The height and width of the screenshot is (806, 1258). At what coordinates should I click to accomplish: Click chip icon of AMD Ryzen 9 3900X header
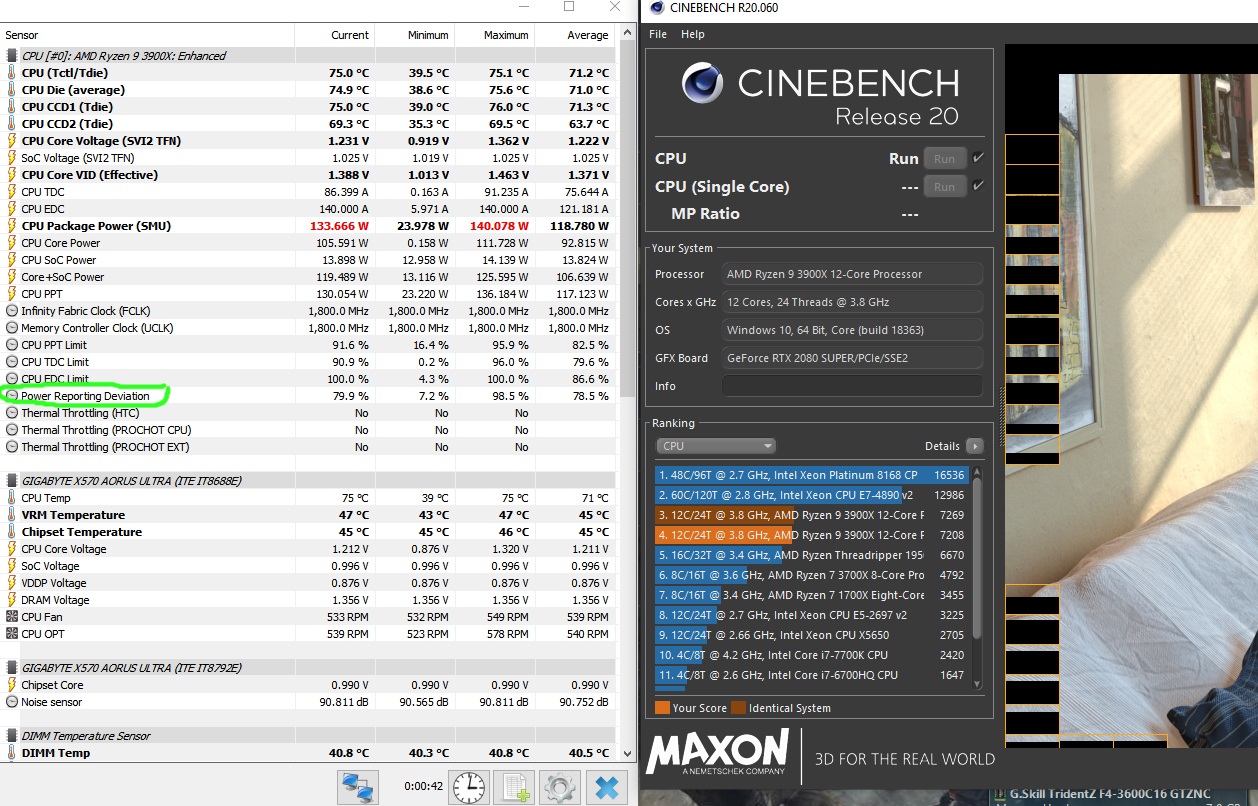click(x=11, y=56)
